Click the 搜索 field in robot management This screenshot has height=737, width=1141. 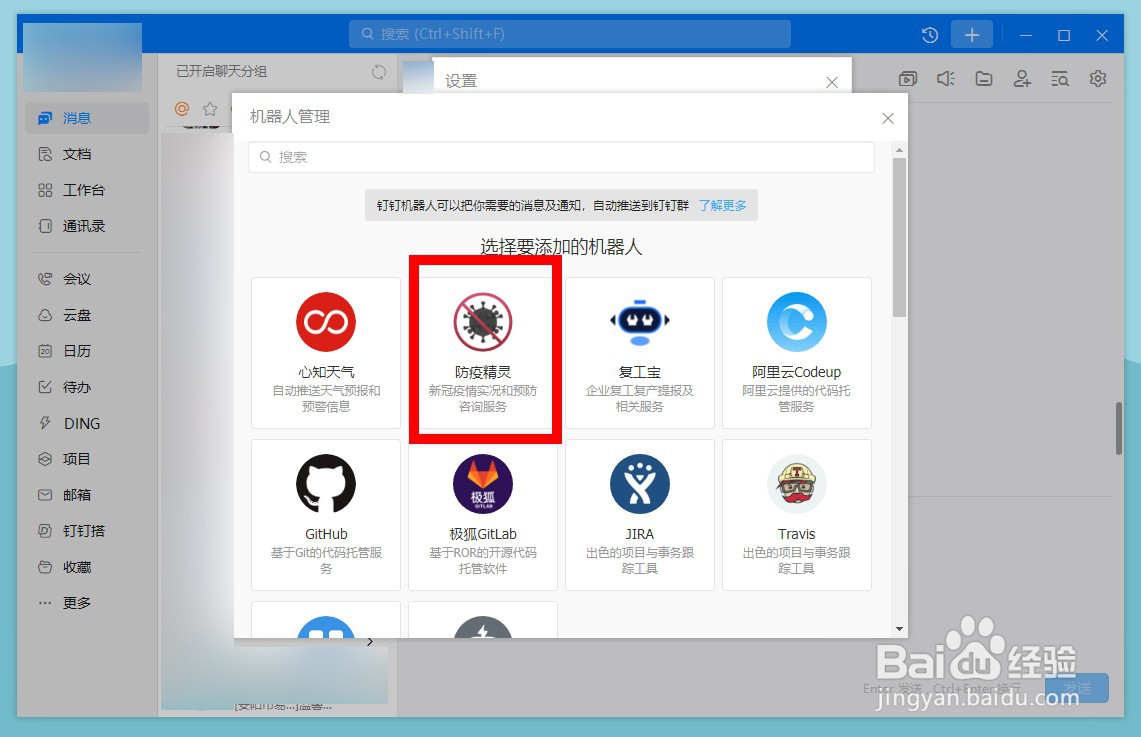pyautogui.click(x=561, y=157)
